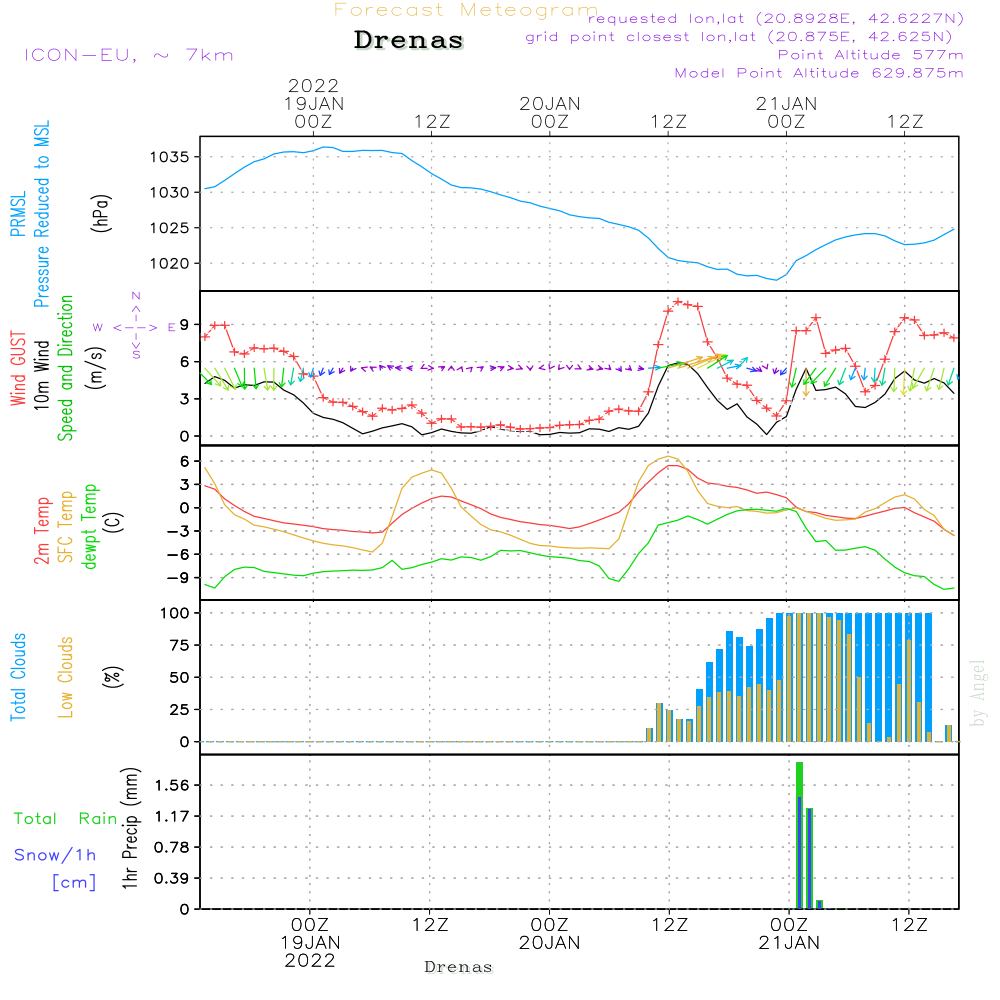Click the '20JAN' bottom axis date label
1000x1000 pixels.
point(549,942)
